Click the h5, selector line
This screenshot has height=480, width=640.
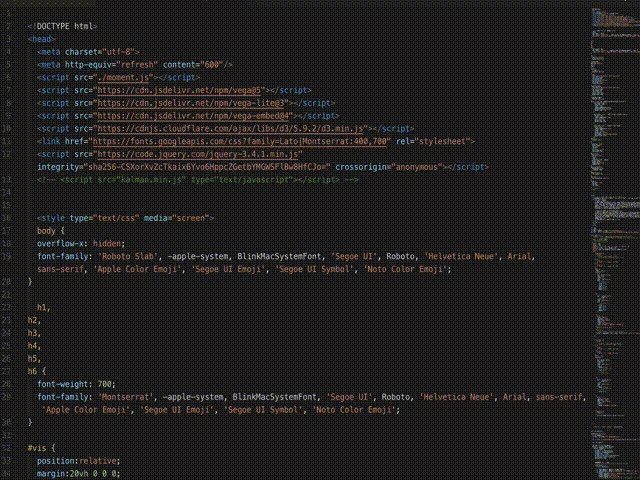[34, 359]
